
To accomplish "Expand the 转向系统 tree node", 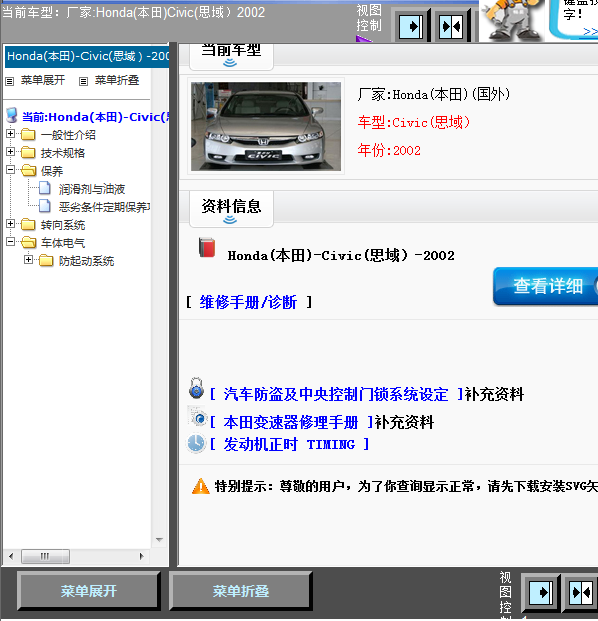I will point(11,224).
